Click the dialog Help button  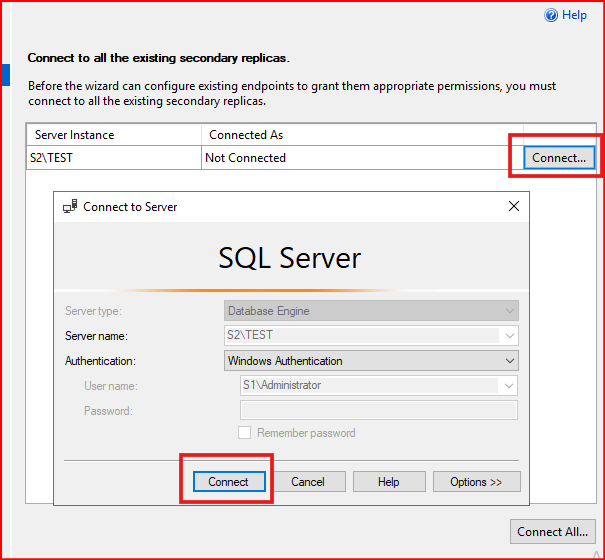coord(389,482)
